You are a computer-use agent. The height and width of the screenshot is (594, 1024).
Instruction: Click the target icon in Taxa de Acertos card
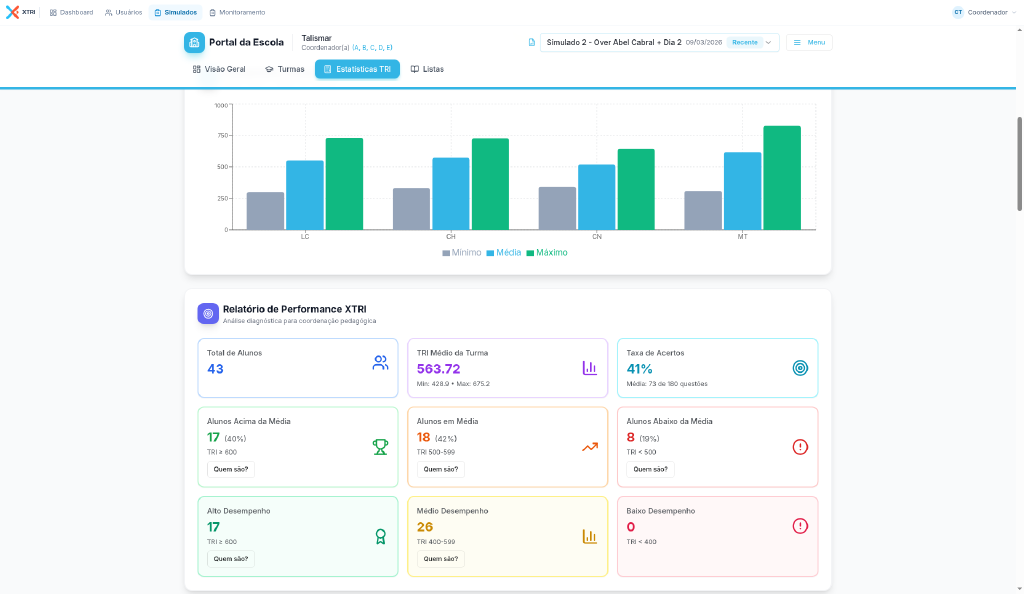pyautogui.click(x=800, y=368)
